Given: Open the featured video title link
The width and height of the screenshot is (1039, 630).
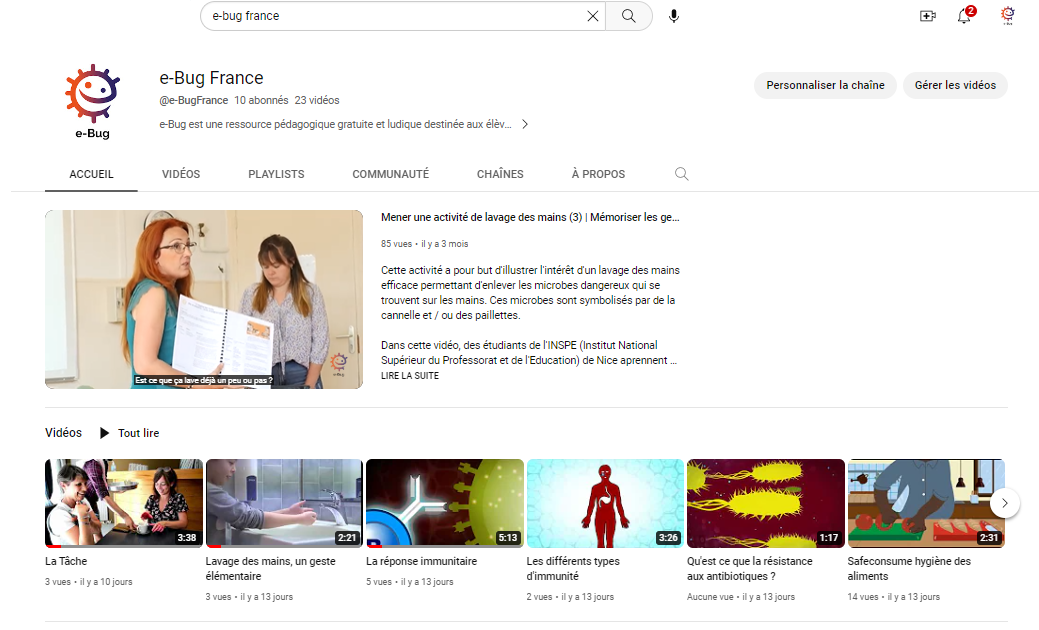Looking at the screenshot, I should click(530, 217).
